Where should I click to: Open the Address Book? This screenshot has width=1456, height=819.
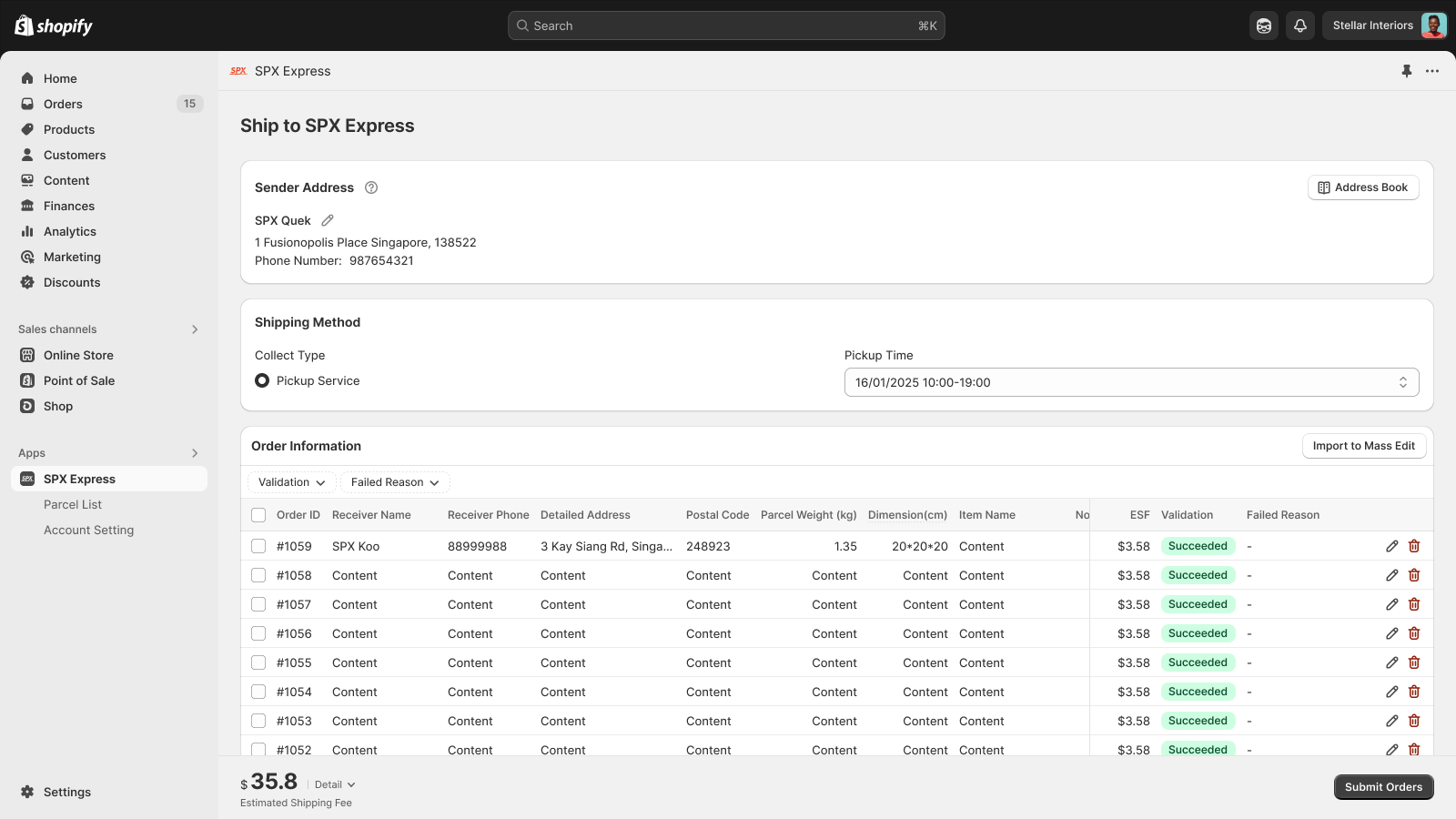pyautogui.click(x=1362, y=187)
